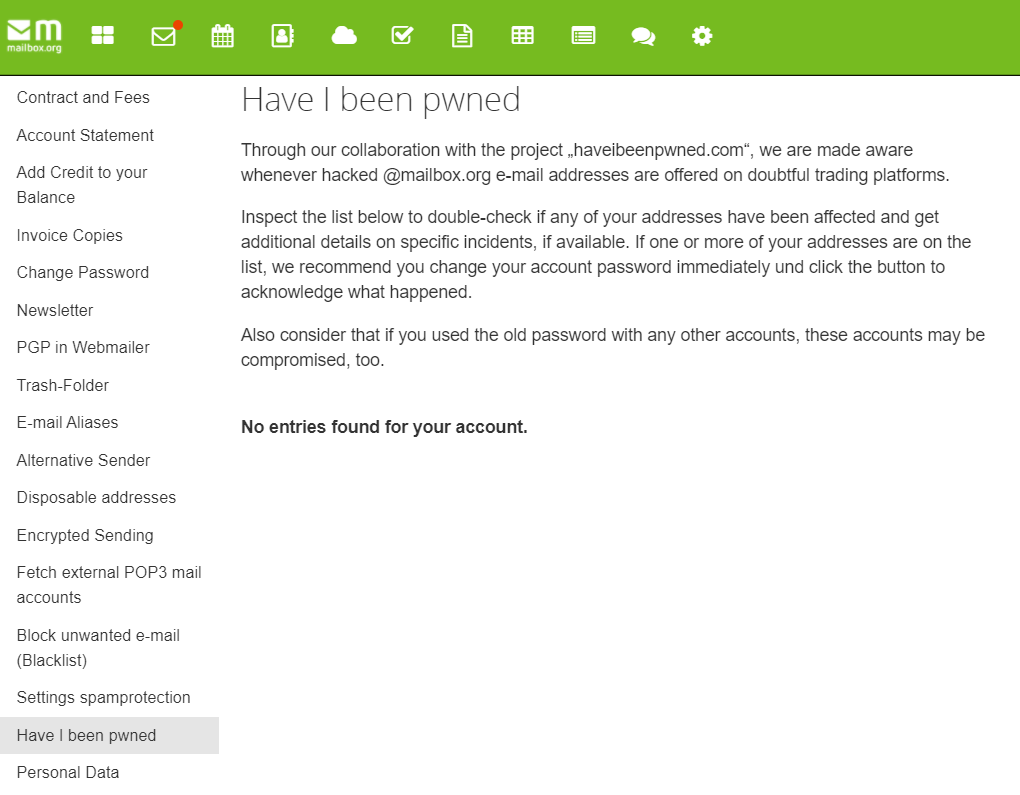Open the Drive cloud icon

point(344,36)
